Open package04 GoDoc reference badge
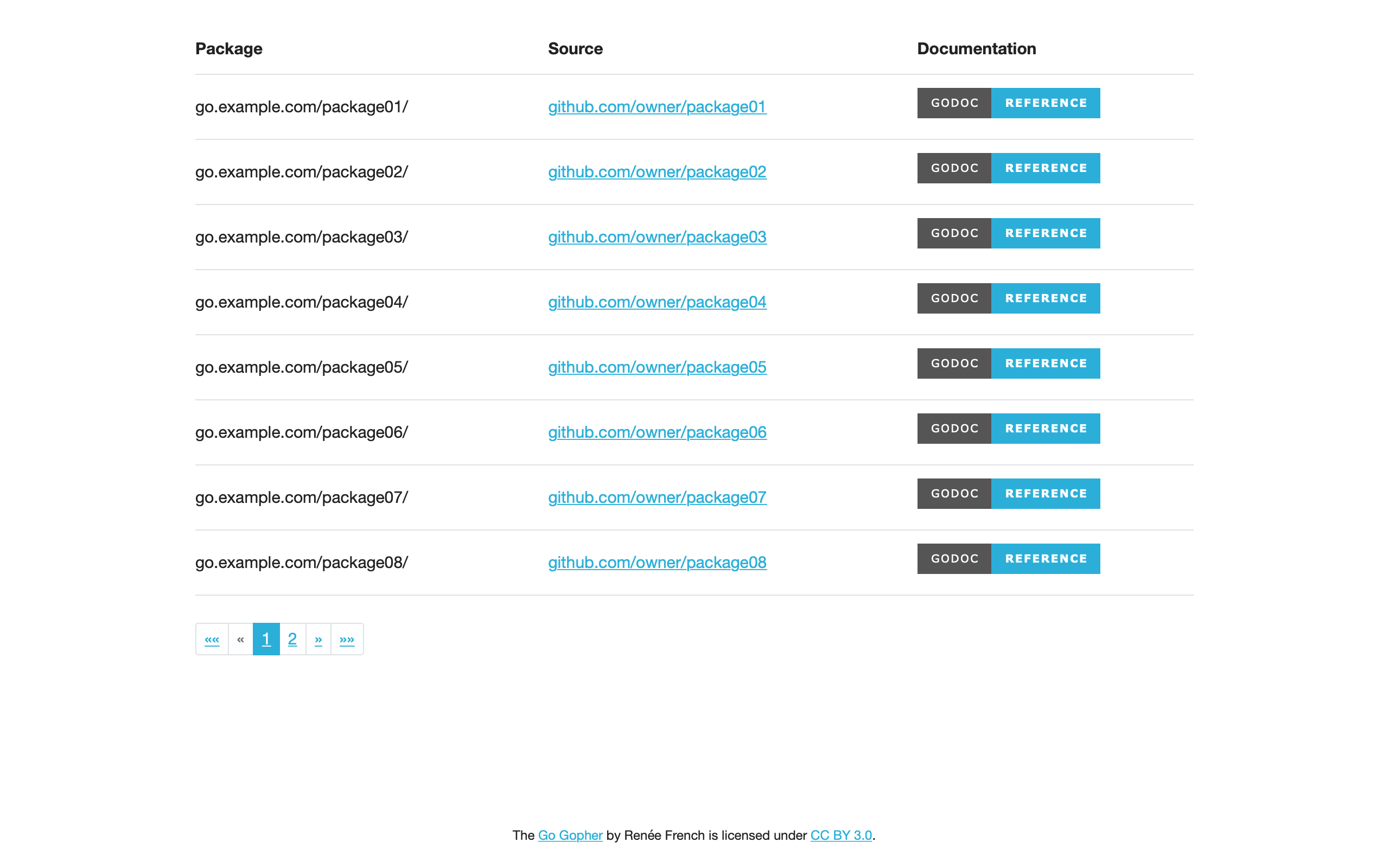Image resolution: width=1389 pixels, height=868 pixels. (1008, 298)
